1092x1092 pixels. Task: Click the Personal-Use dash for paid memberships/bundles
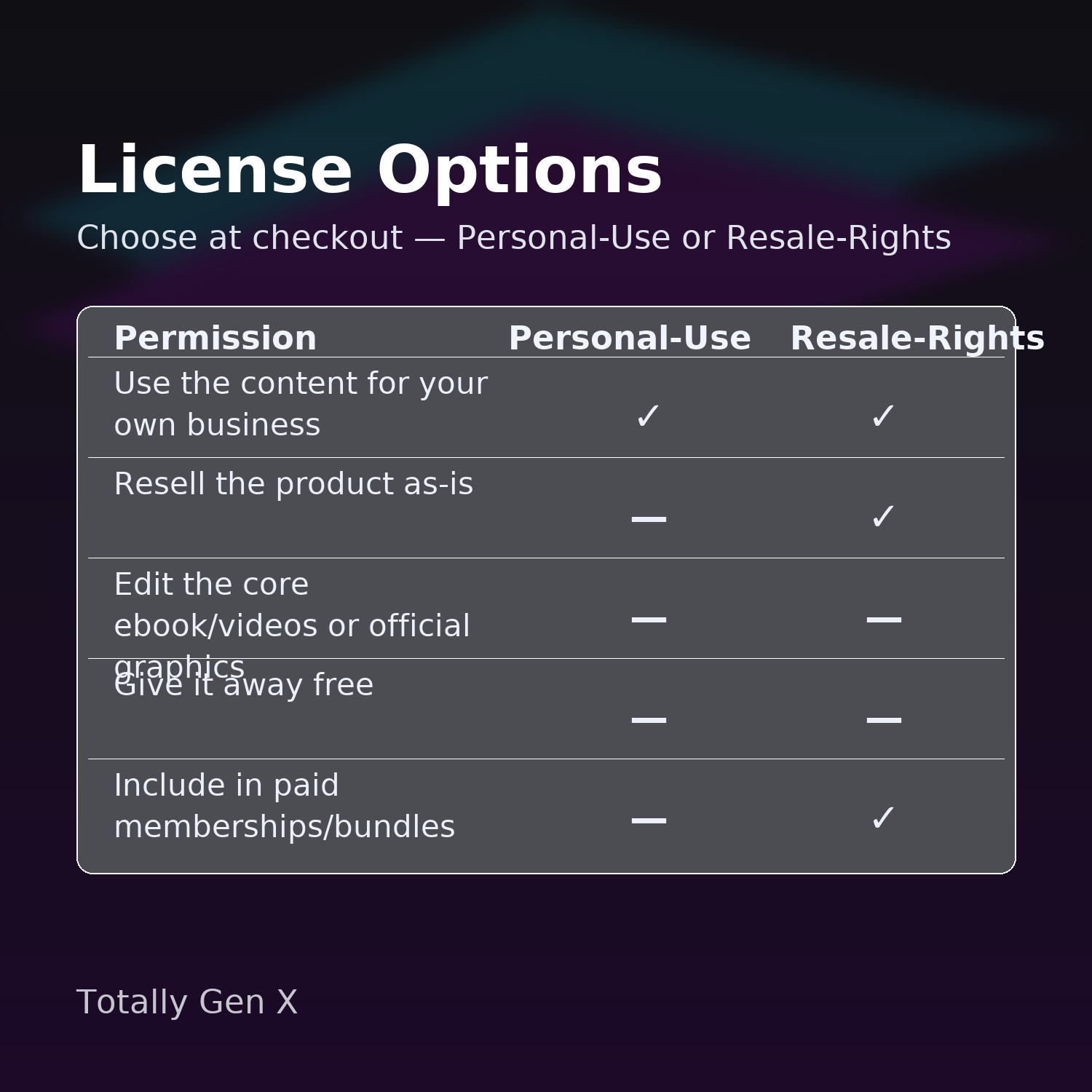648,820
